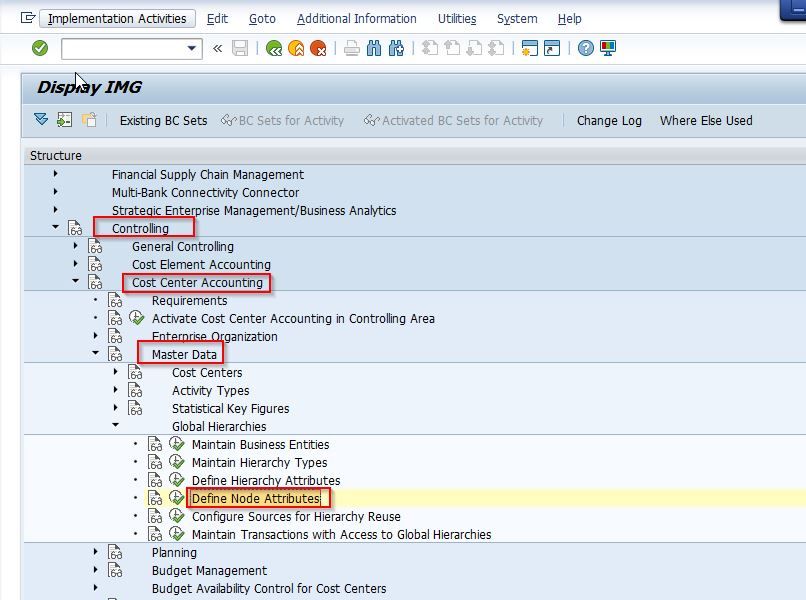Open documentation icon for Controlling node
The width and height of the screenshot is (806, 600).
click(75, 228)
